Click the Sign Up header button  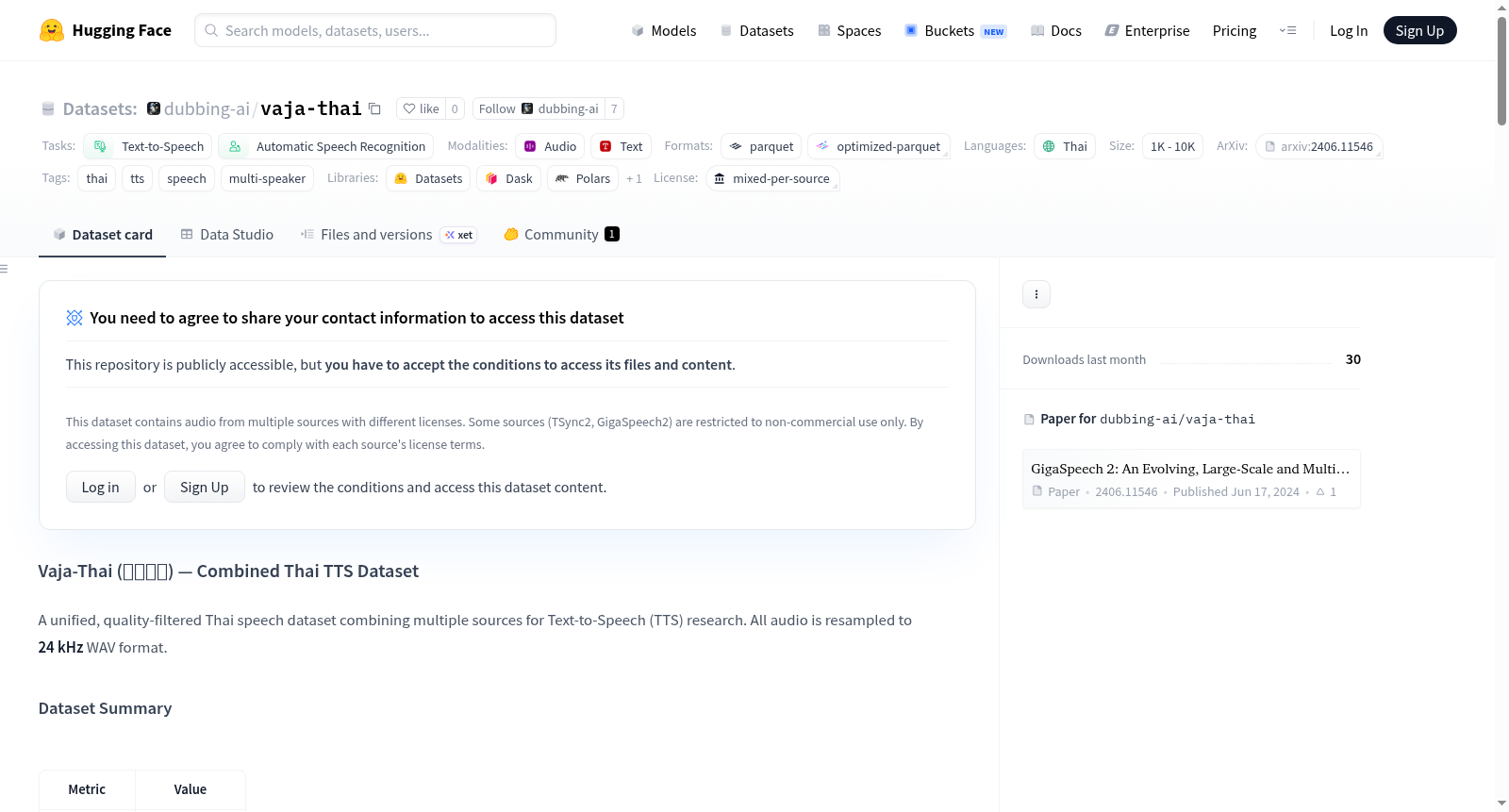(1419, 31)
